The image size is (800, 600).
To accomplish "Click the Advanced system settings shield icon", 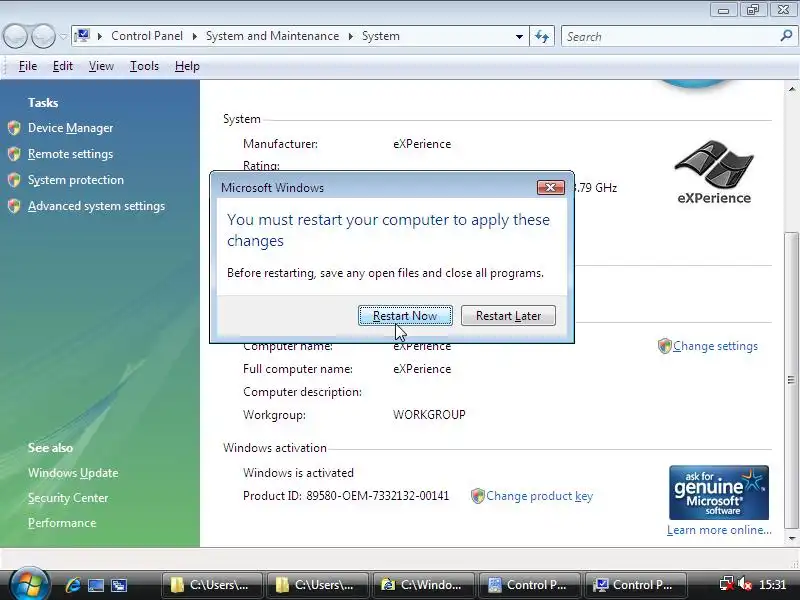I will point(14,206).
